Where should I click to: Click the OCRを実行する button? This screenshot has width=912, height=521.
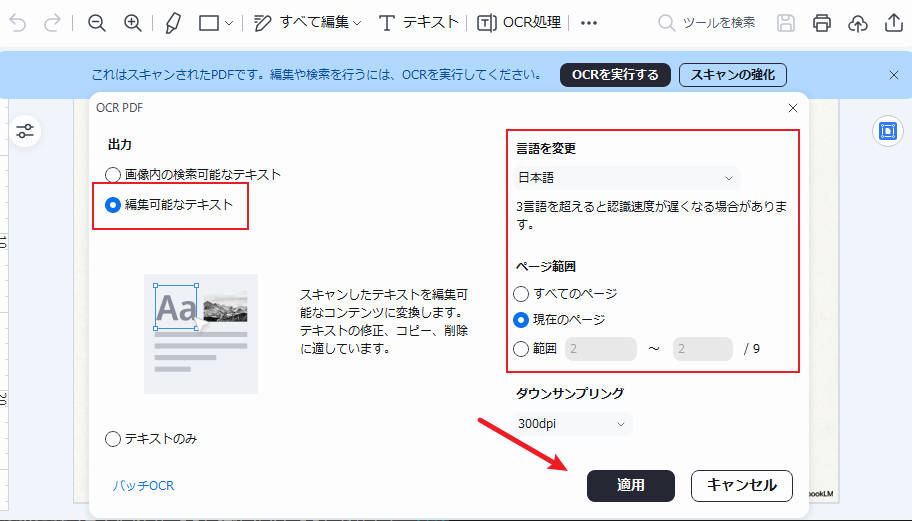click(615, 75)
